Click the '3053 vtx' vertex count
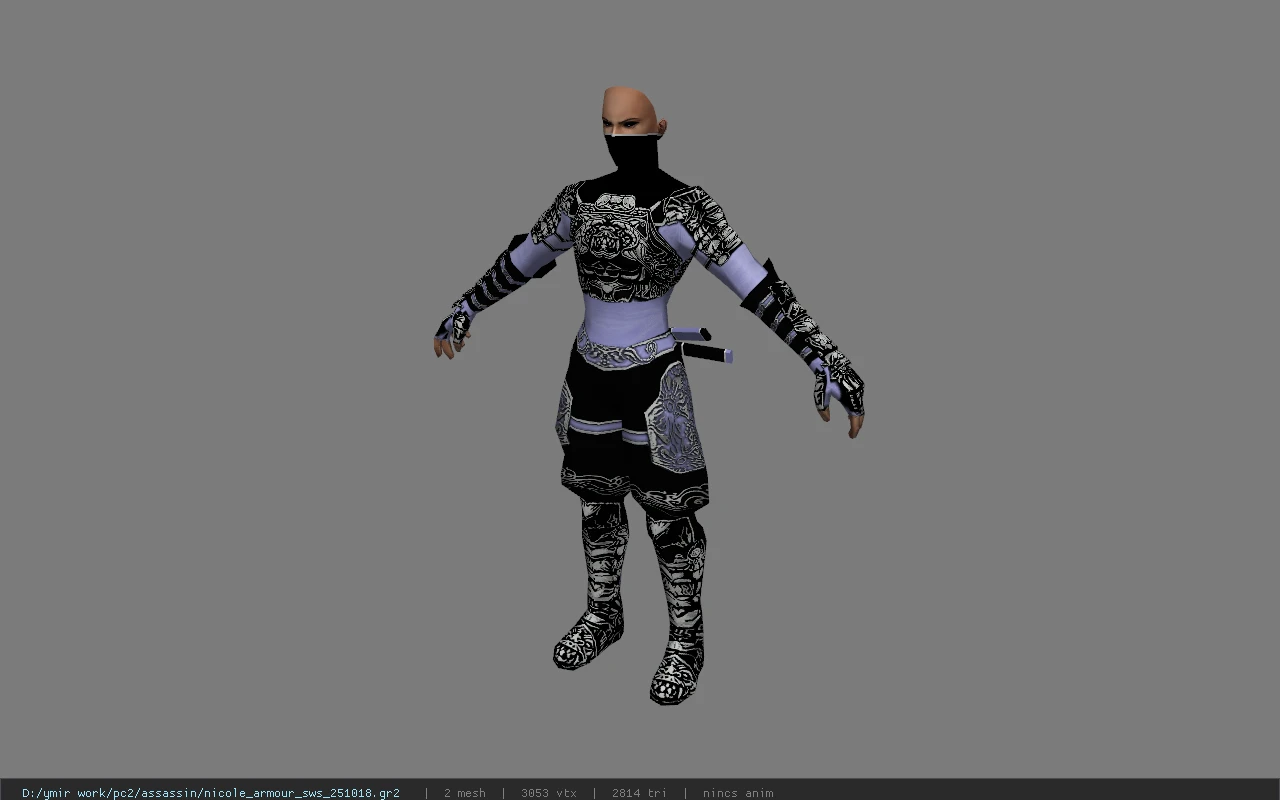Viewport: 1280px width, 800px height. (x=549, y=793)
